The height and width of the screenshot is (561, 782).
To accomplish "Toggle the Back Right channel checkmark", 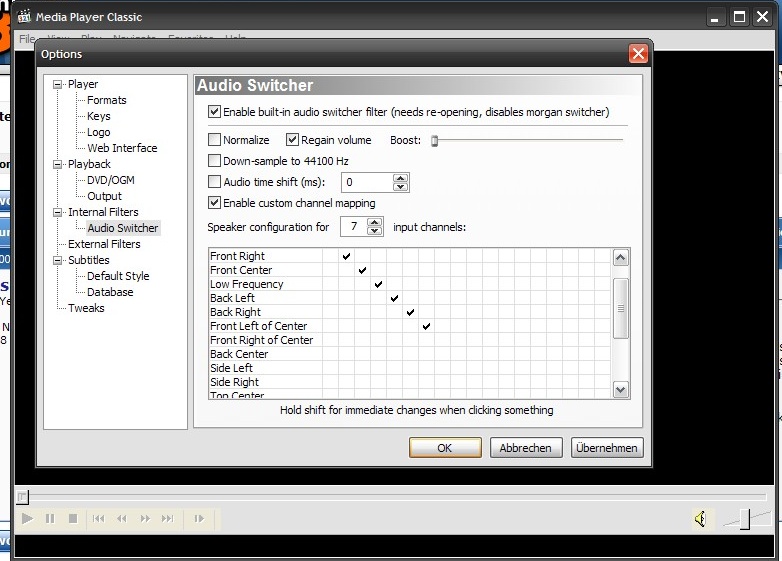I will [x=410, y=312].
